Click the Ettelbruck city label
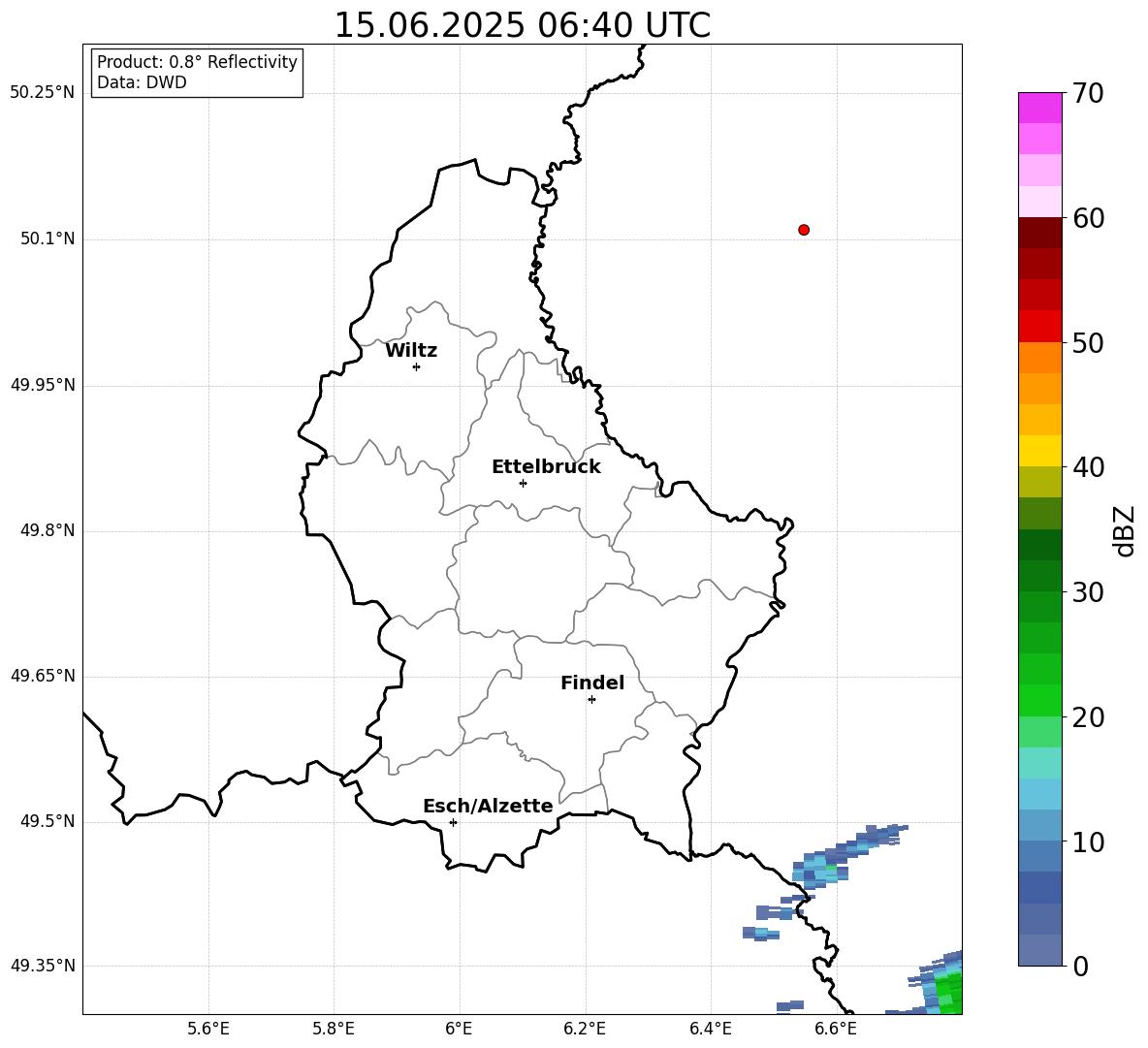 546,467
